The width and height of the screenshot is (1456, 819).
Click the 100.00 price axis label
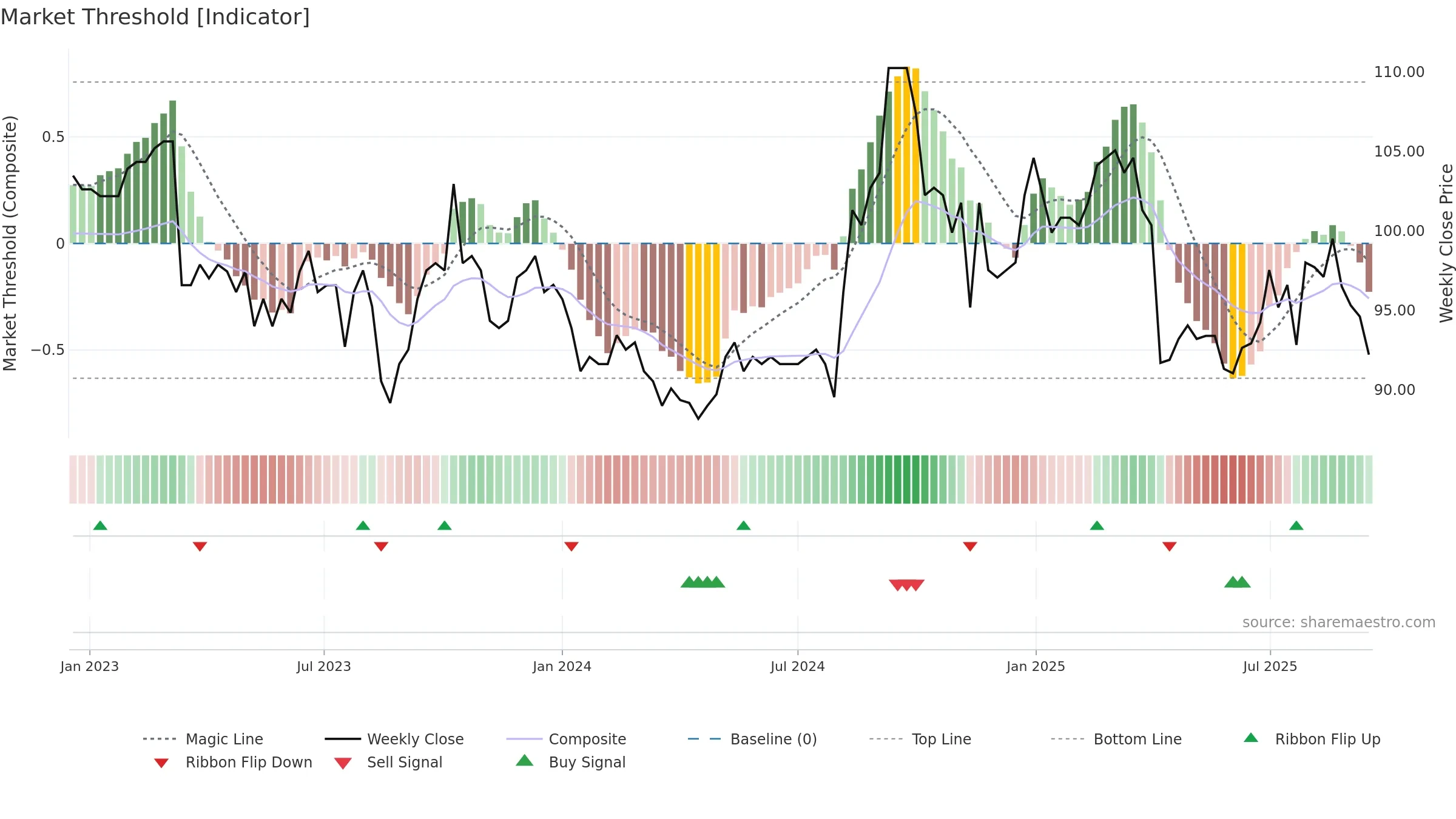[x=1399, y=231]
